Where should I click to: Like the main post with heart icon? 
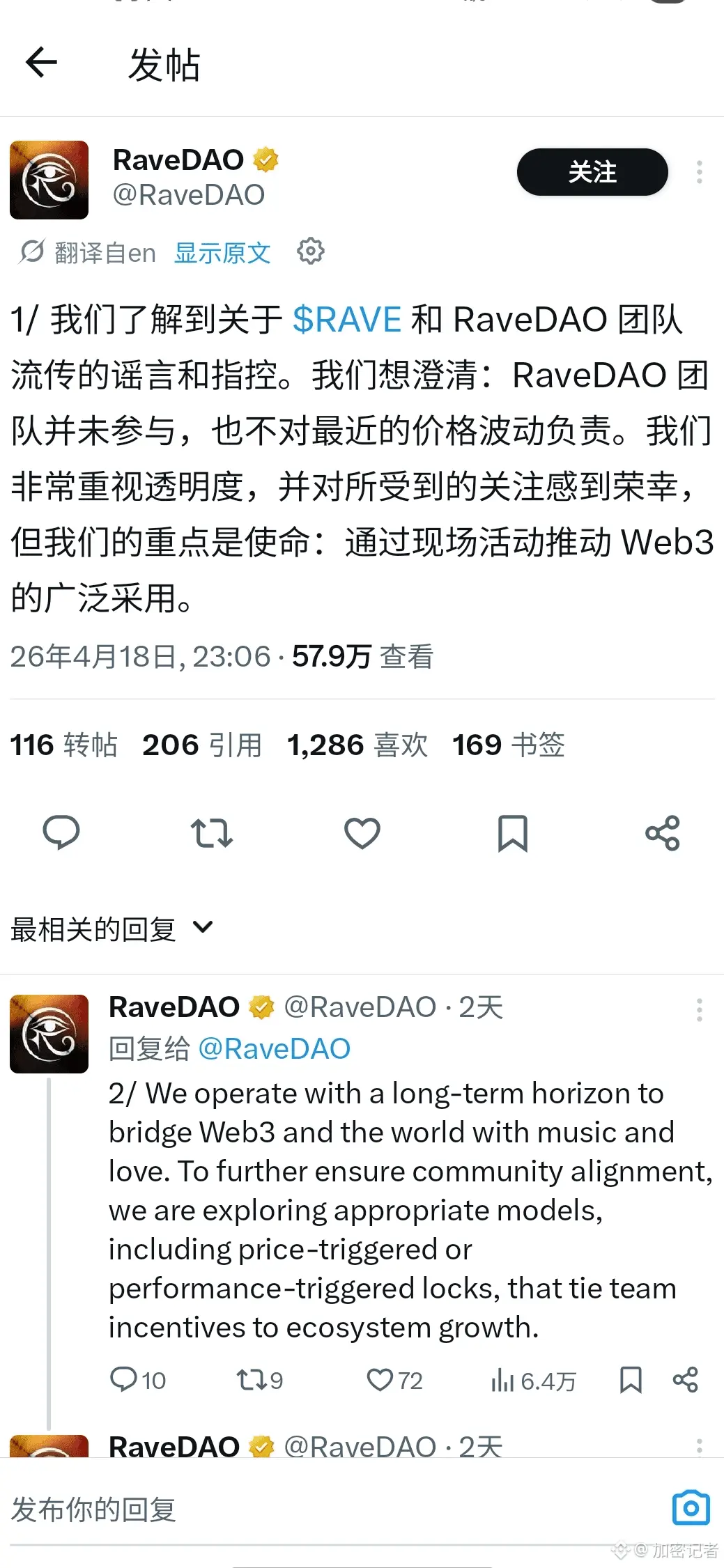click(x=362, y=833)
